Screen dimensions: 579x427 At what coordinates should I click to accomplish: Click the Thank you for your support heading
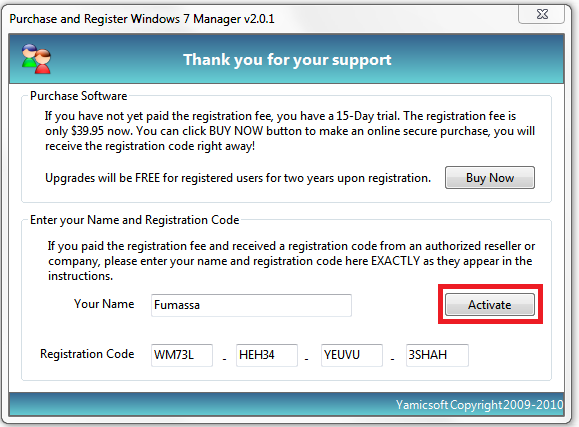287,60
